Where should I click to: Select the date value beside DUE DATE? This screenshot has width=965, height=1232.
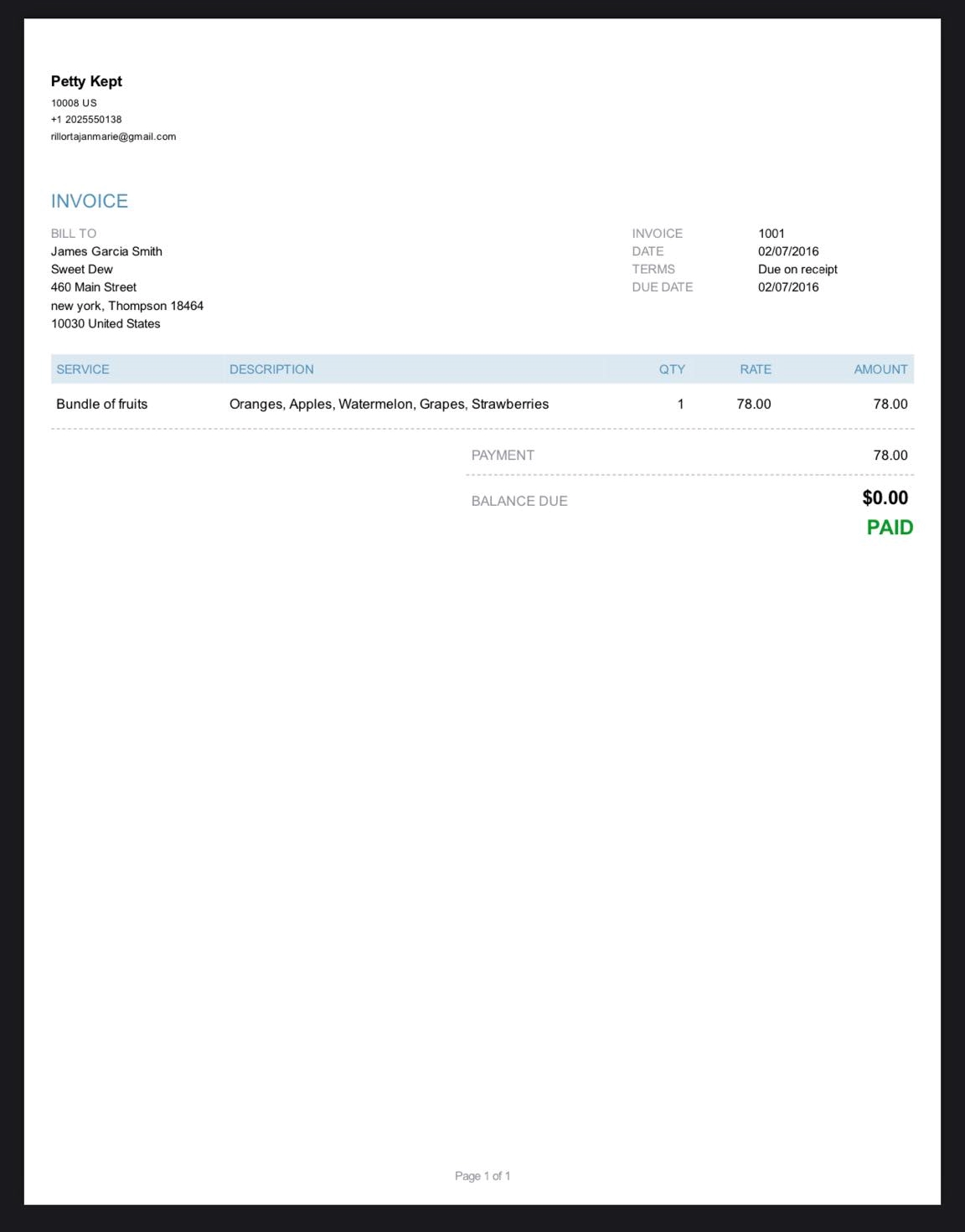(x=788, y=287)
